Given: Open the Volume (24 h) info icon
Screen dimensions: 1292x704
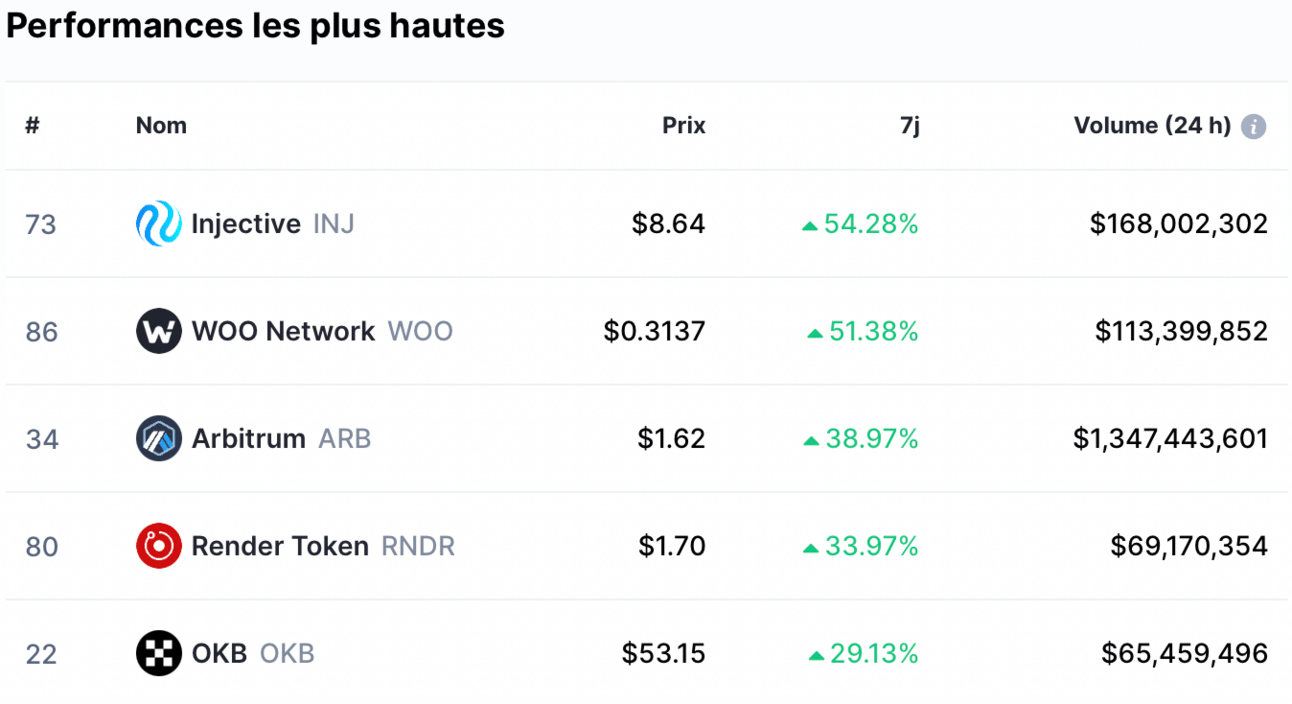Looking at the screenshot, I should 1253,127.
